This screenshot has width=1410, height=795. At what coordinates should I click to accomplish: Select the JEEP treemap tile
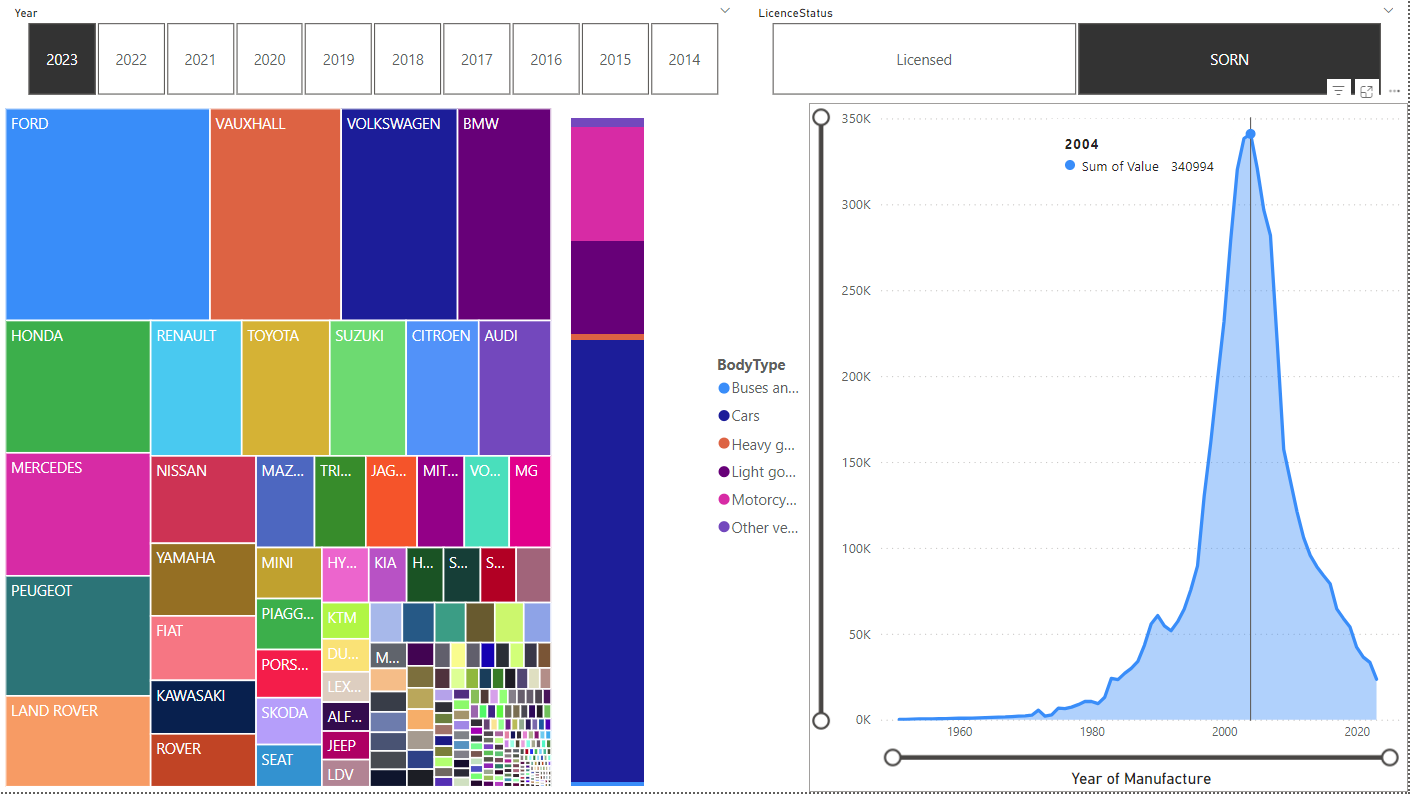[x=346, y=745]
